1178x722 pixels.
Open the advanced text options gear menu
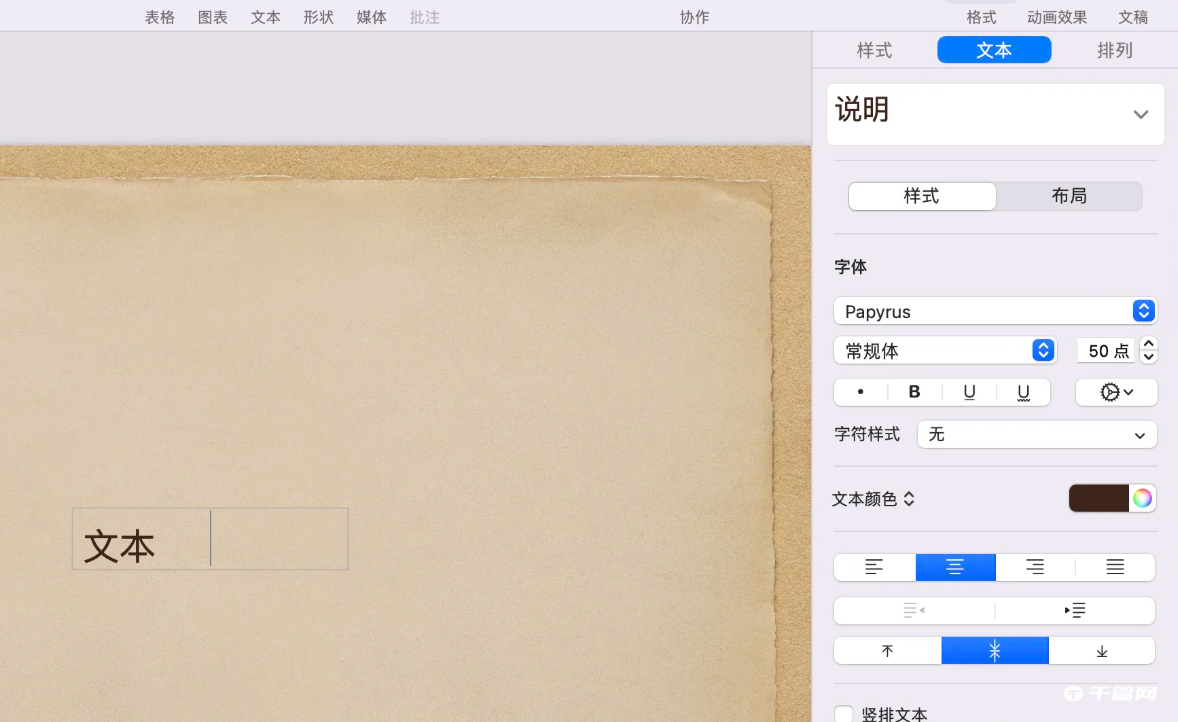[x=1115, y=391]
